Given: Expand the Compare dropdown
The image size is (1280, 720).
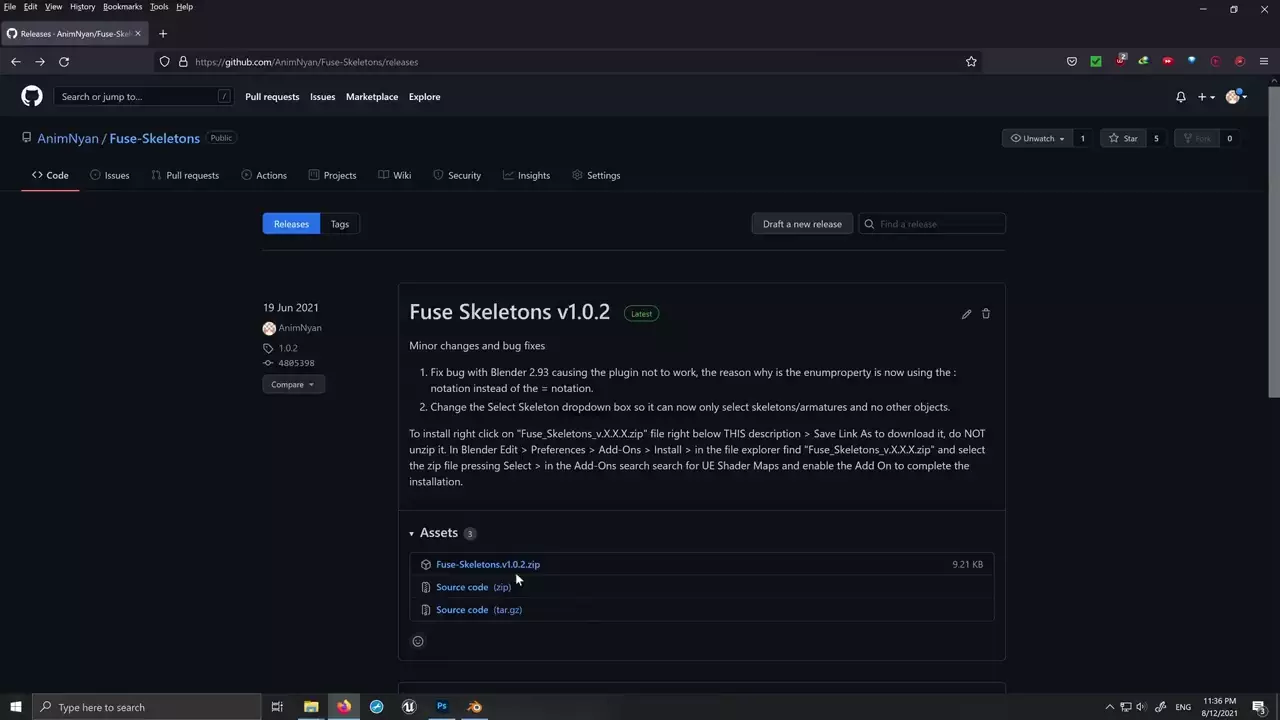Looking at the screenshot, I should [x=293, y=385].
